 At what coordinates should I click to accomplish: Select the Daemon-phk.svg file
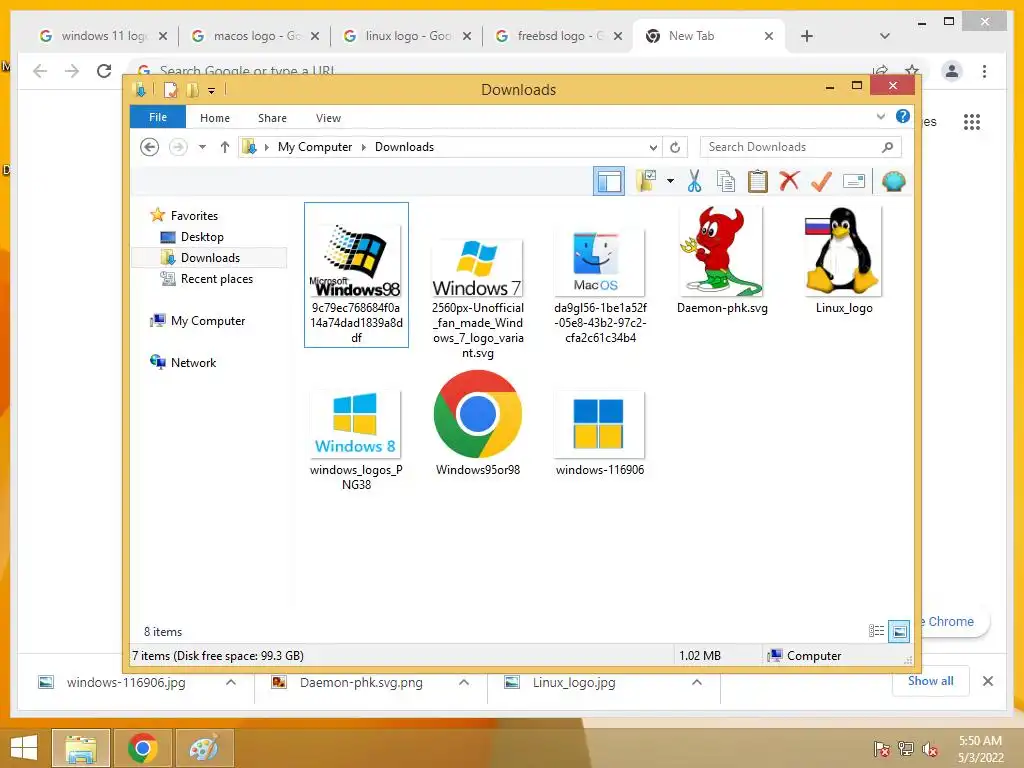[722, 260]
